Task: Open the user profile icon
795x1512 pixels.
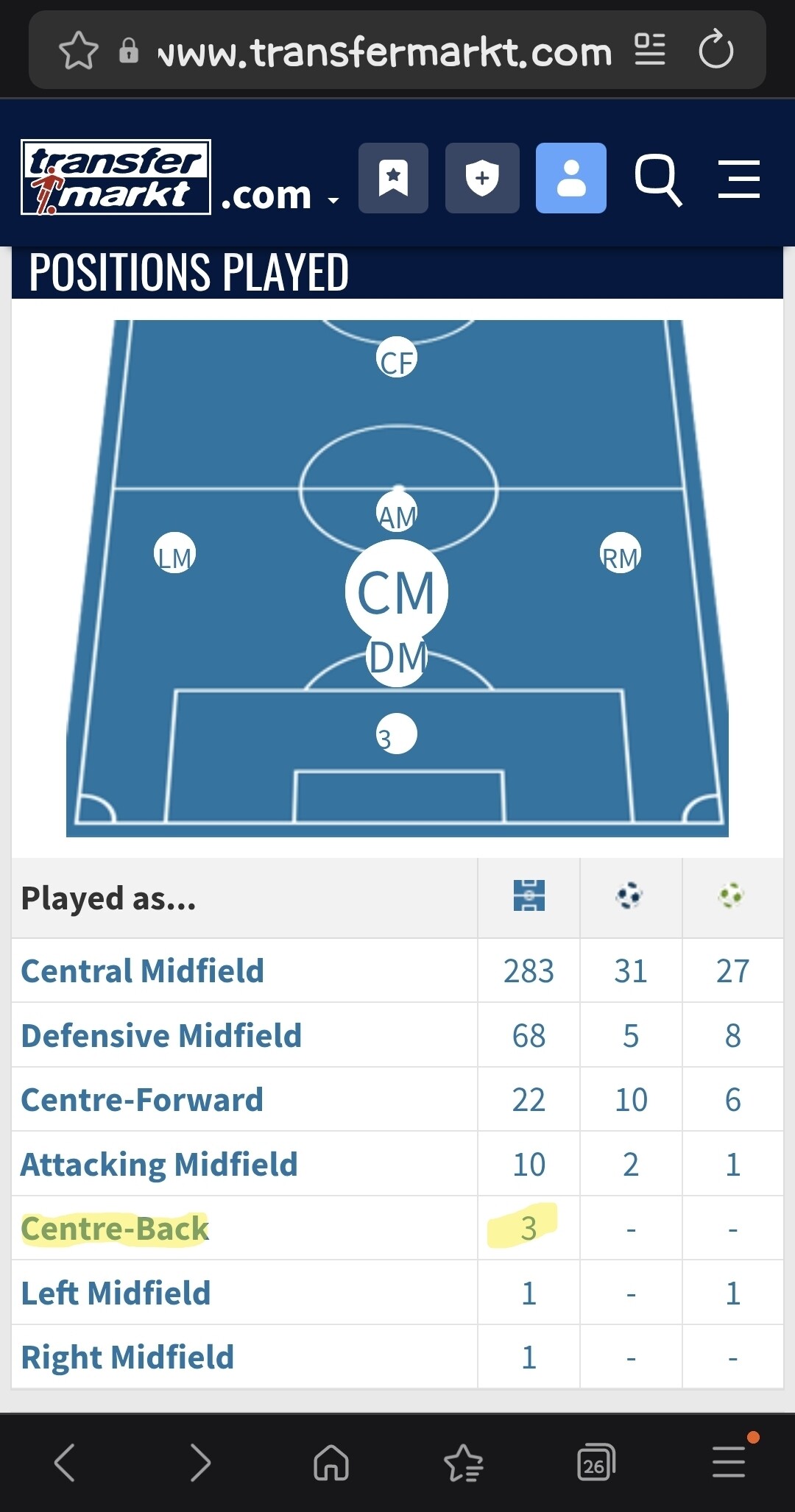Action: coord(571,178)
